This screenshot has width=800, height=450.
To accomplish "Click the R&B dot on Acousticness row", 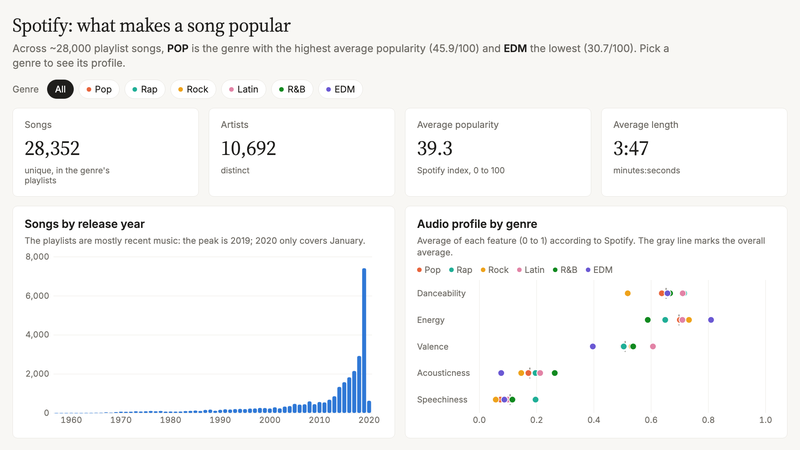I will (555, 373).
